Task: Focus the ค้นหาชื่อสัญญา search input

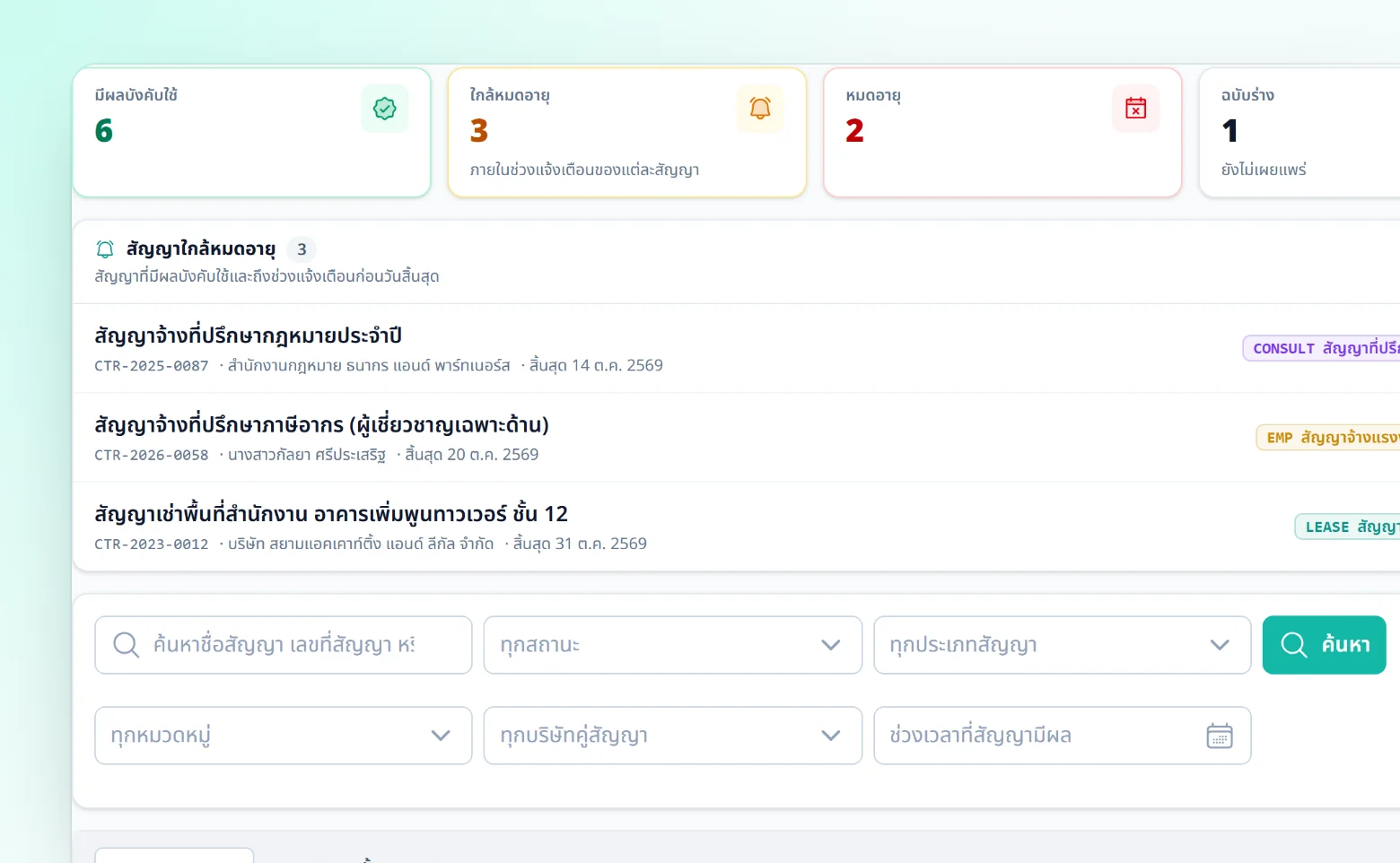Action: tap(284, 645)
